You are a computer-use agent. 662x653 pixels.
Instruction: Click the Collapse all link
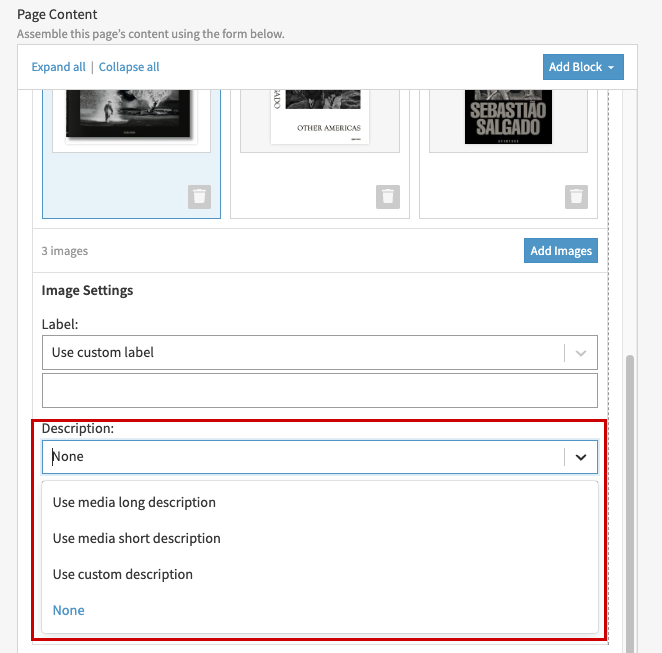129,67
